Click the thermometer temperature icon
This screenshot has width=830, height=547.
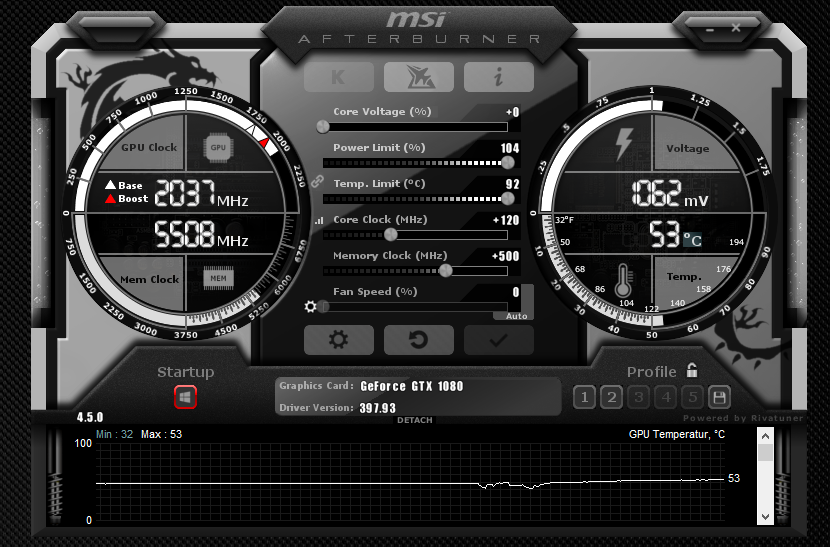click(623, 280)
